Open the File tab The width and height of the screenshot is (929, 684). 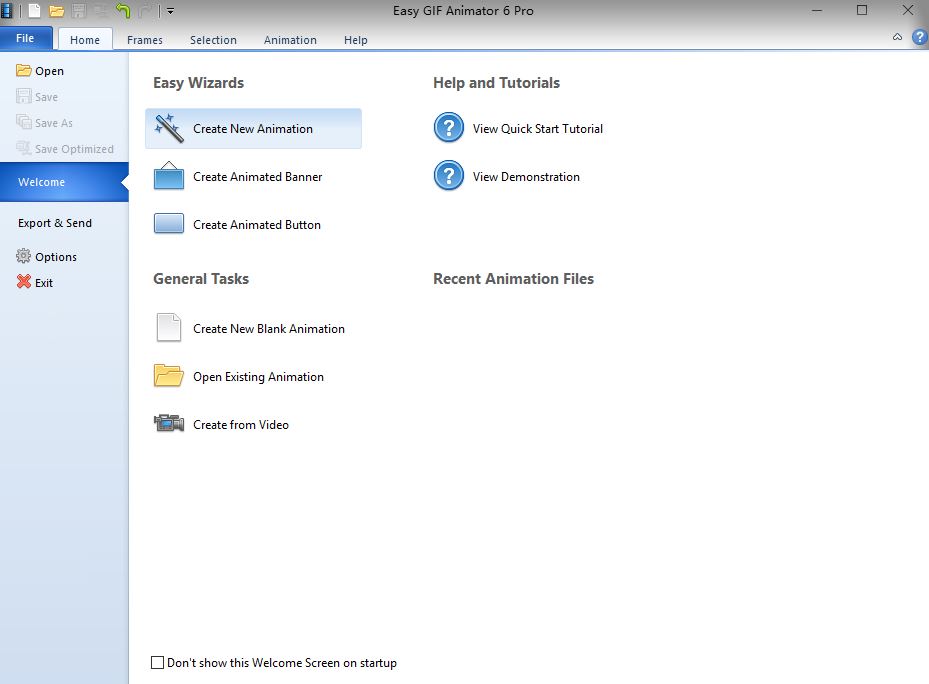[25, 38]
